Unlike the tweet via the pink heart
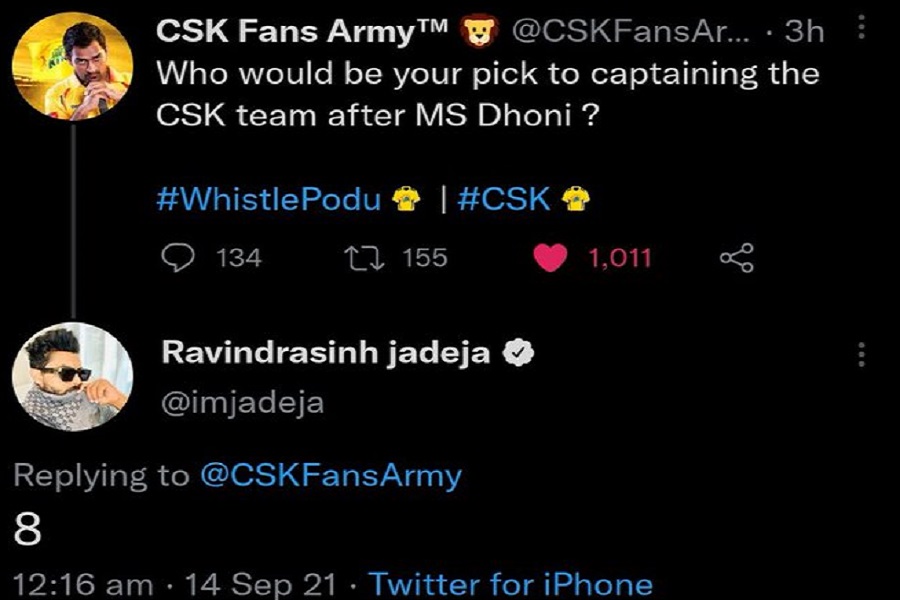The width and height of the screenshot is (900, 600). click(x=550, y=257)
